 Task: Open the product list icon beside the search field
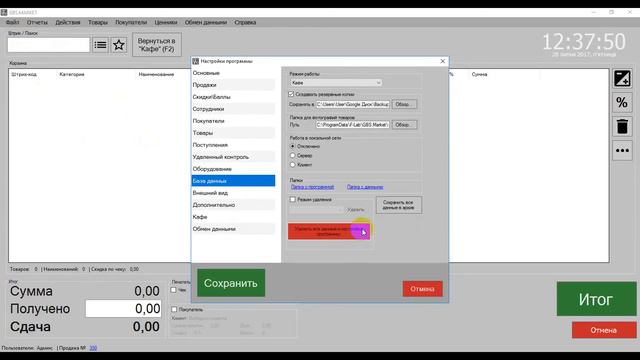(x=100, y=45)
